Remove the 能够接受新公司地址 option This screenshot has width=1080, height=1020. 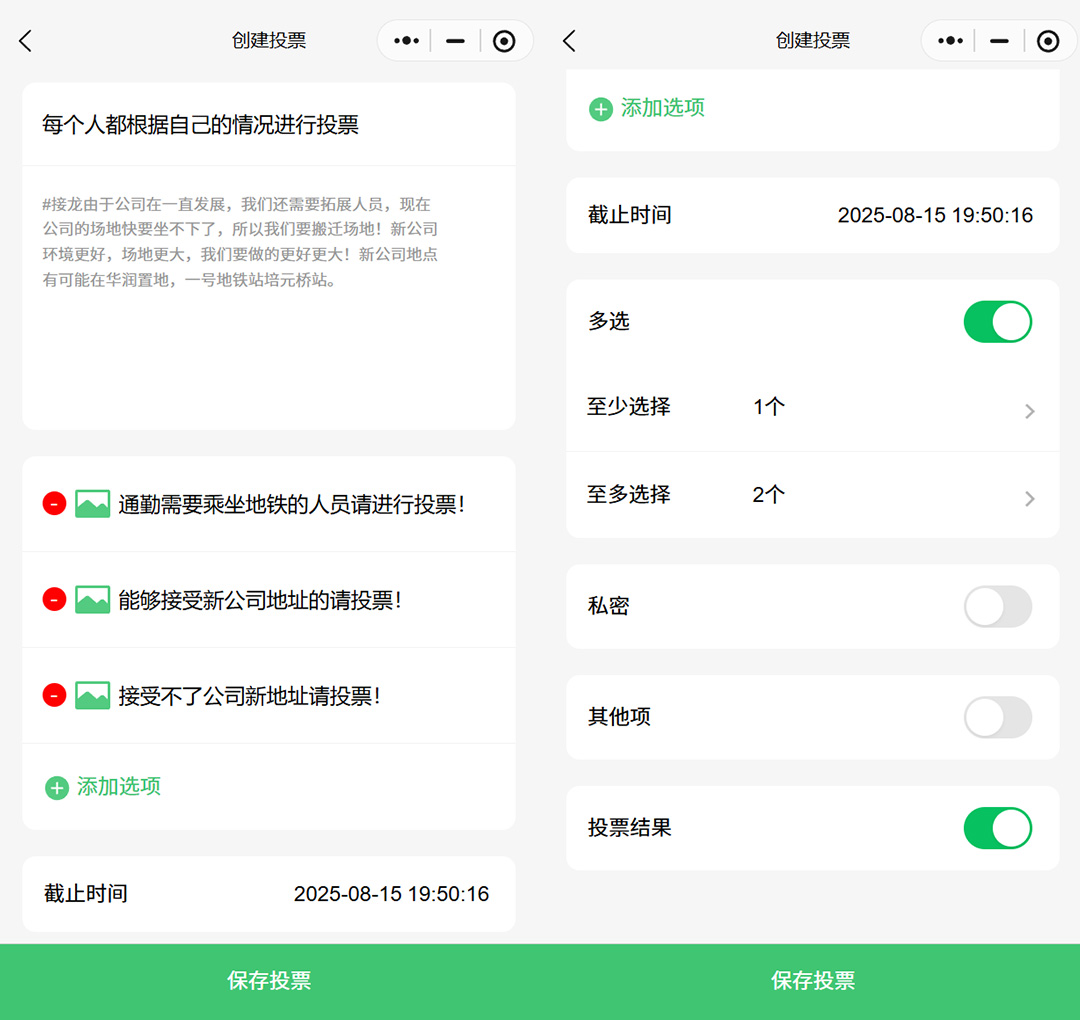54,599
